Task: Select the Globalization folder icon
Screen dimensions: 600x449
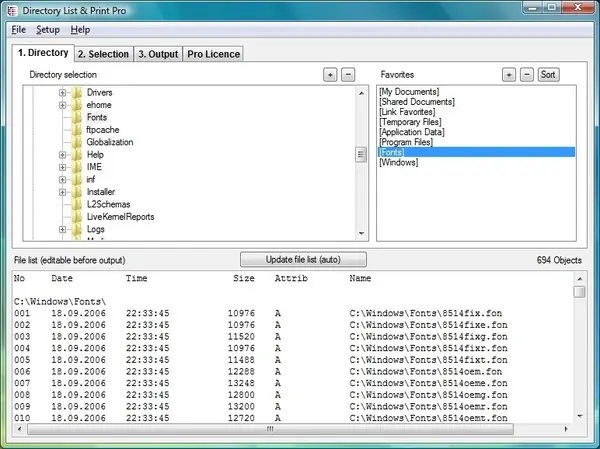Action: (x=77, y=142)
